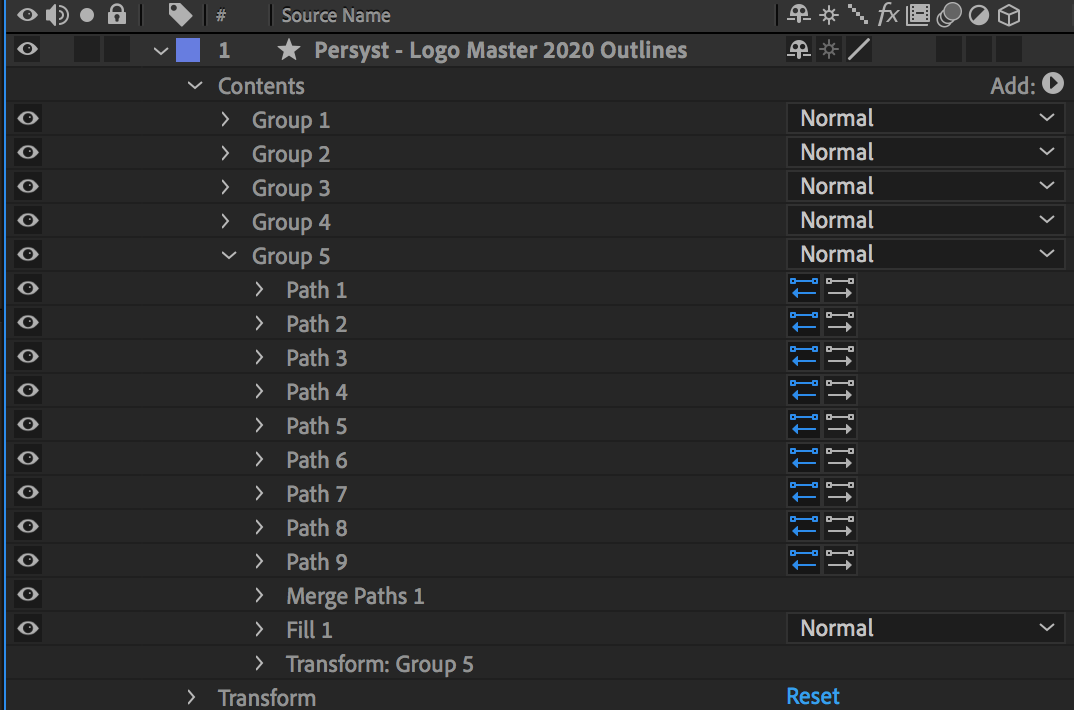The width and height of the screenshot is (1074, 710).
Task: Open the Add menu for shape contents
Action: 1051,85
